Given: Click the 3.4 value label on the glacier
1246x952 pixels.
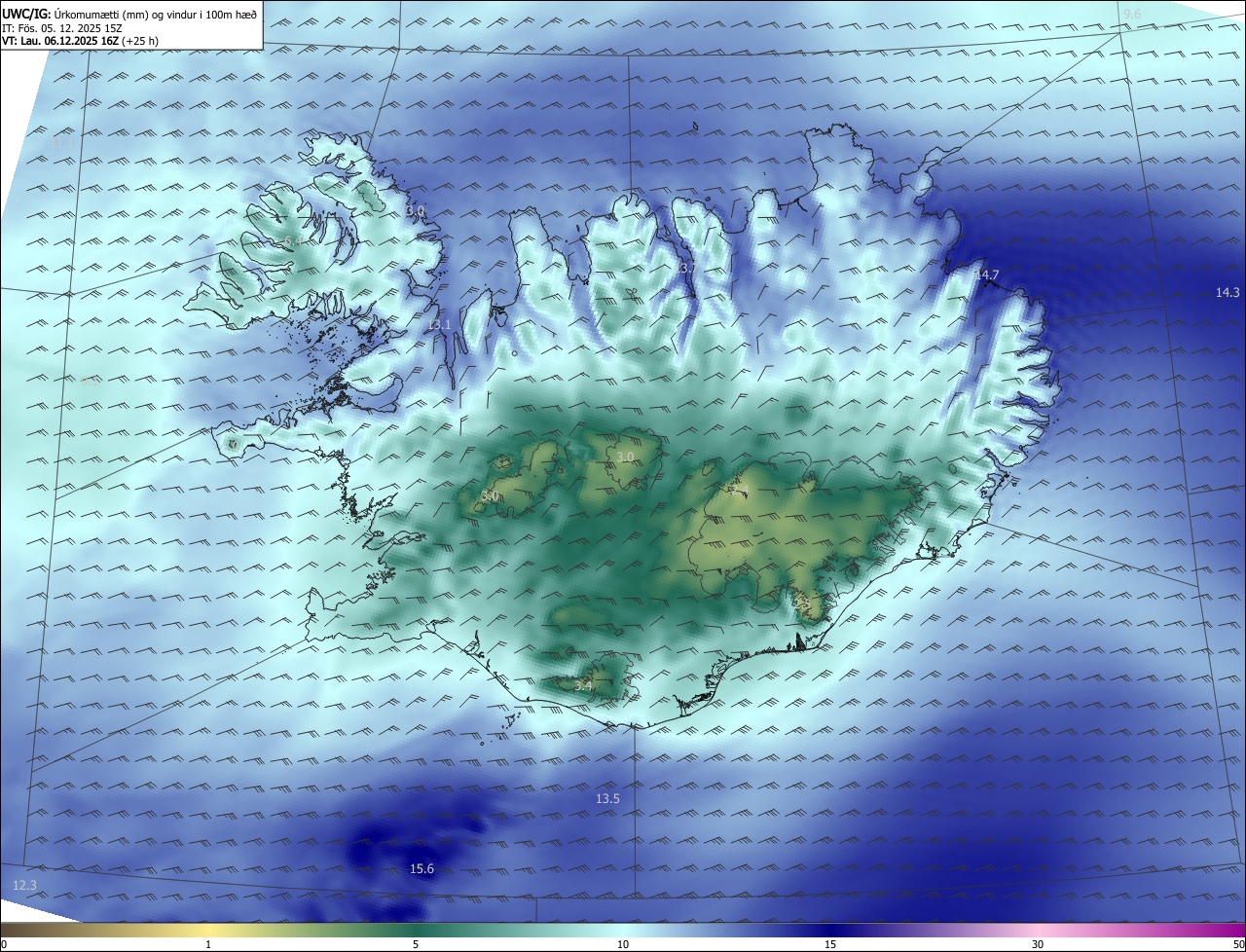Looking at the screenshot, I should coord(583,686).
